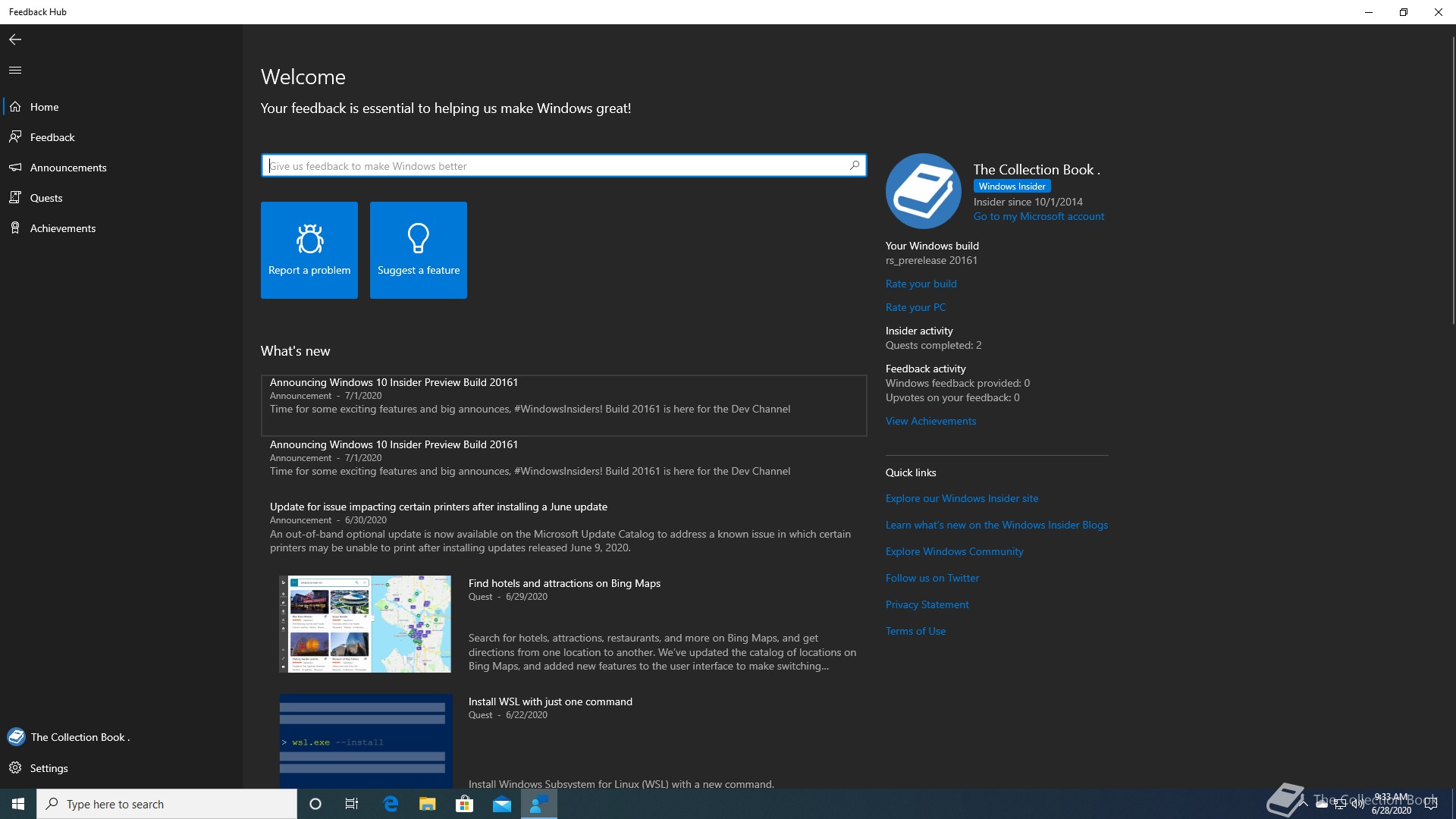Click the Suggest a feature tile
The height and width of the screenshot is (819, 1456).
419,250
